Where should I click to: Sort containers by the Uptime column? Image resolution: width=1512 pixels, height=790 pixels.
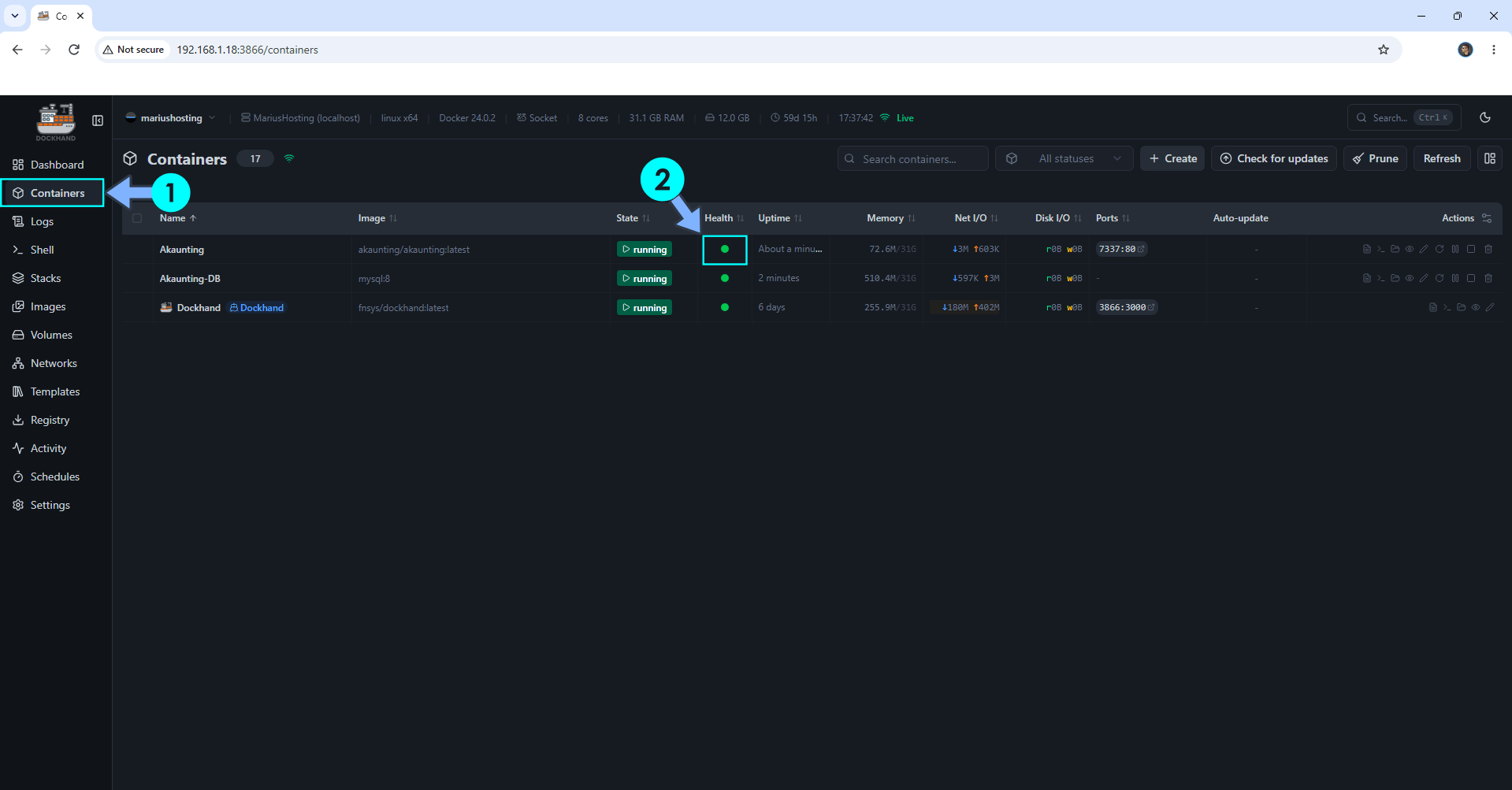coord(780,218)
